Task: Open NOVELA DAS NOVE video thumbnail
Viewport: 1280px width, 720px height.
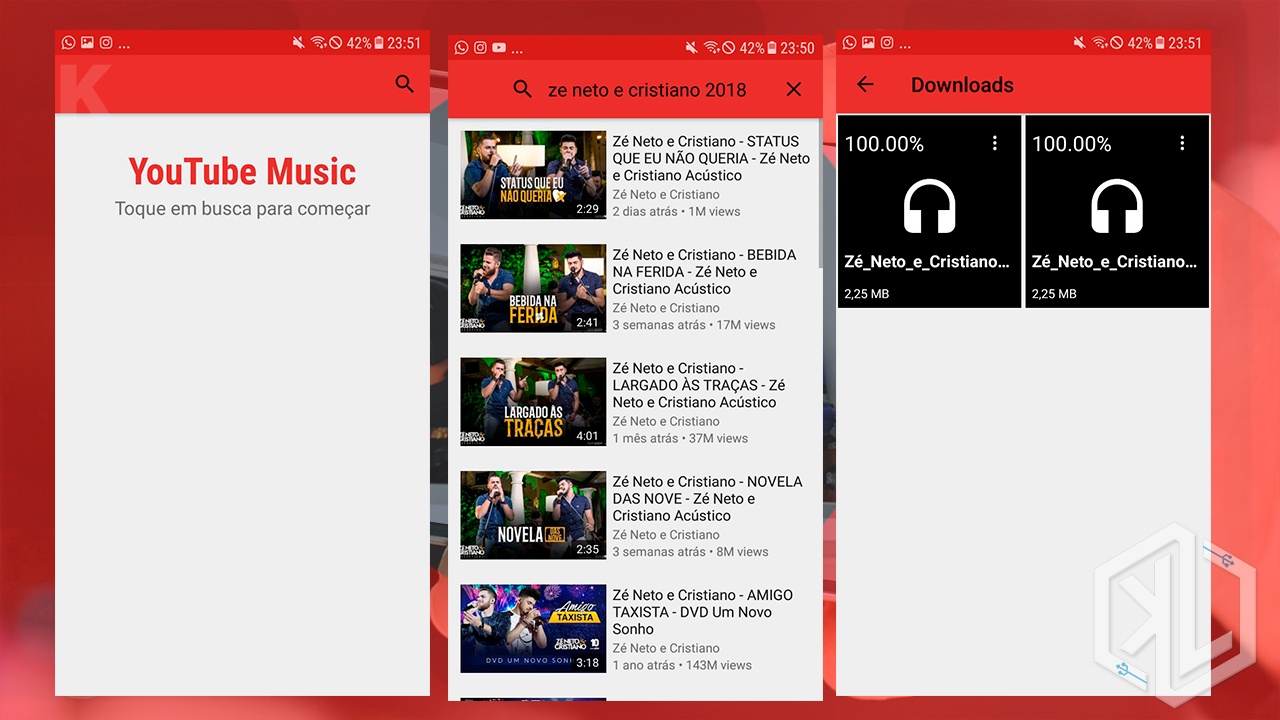Action: [533, 515]
